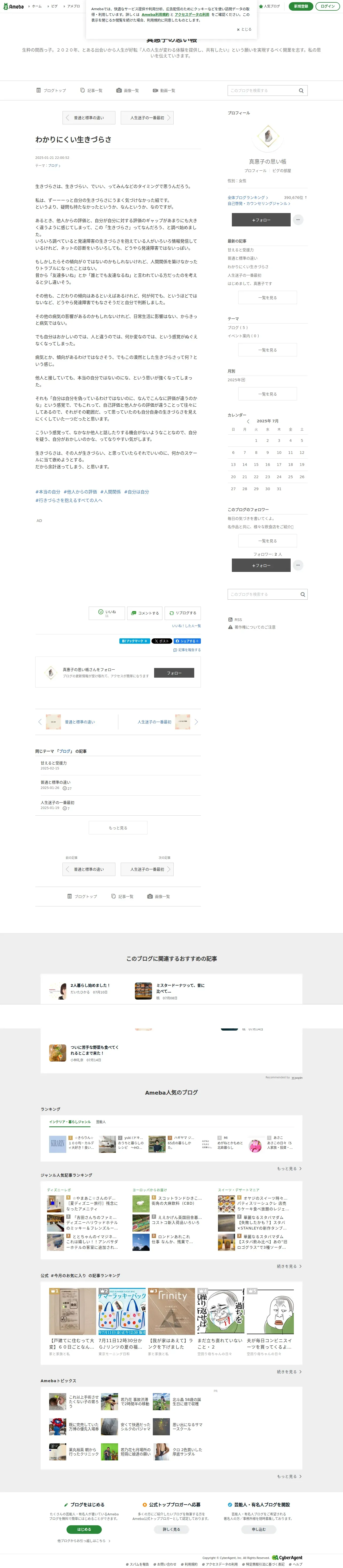Click hashtag #本当の自分
This screenshot has height=1568, width=343.
[x=48, y=492]
